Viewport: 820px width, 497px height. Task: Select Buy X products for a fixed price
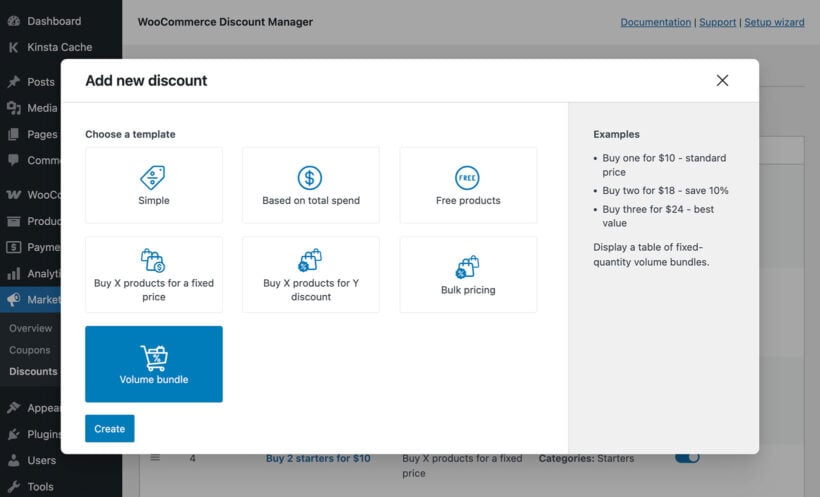tap(153, 274)
